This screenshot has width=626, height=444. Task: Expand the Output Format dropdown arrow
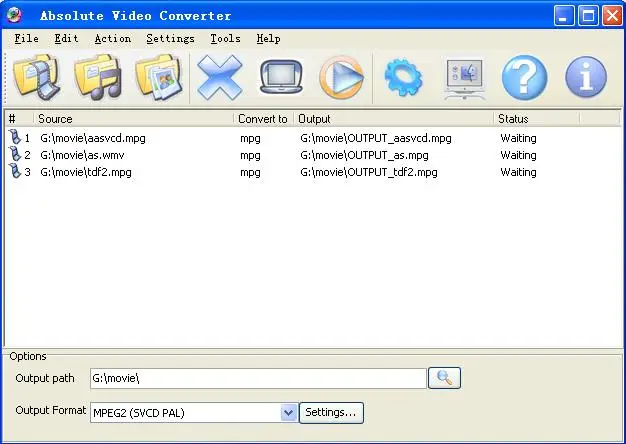[x=289, y=412]
